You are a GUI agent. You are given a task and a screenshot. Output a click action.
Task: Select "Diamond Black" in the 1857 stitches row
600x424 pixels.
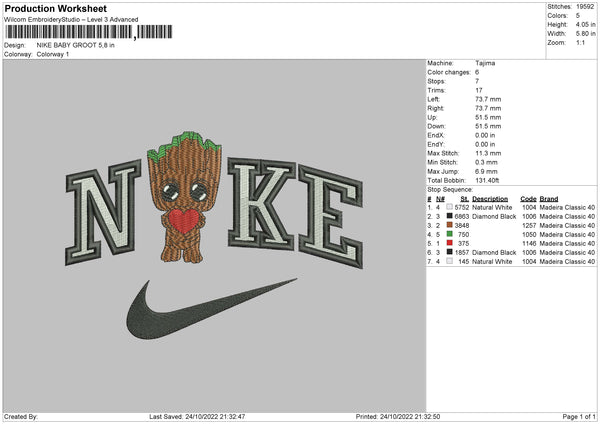click(494, 253)
